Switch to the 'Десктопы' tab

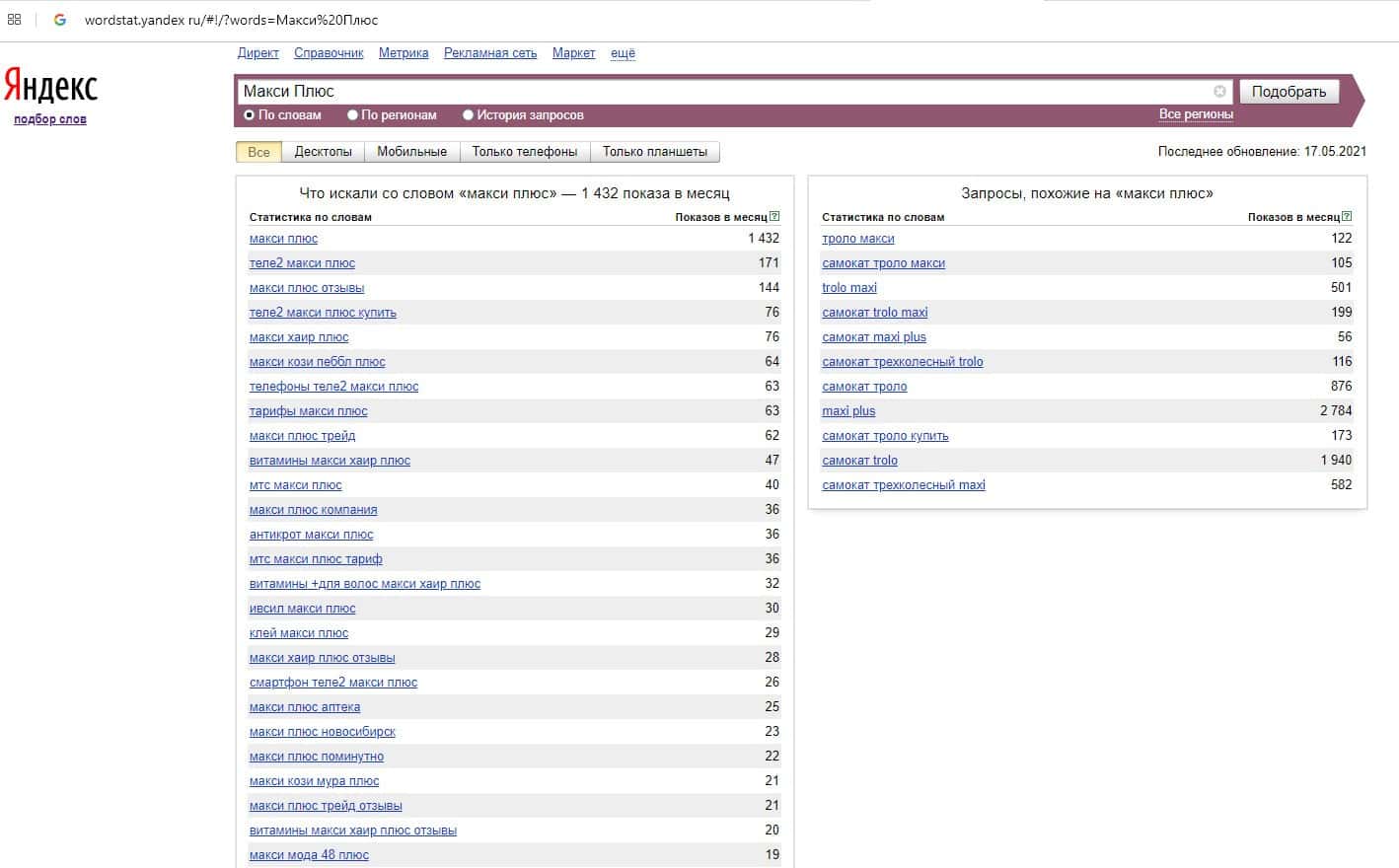coord(323,152)
